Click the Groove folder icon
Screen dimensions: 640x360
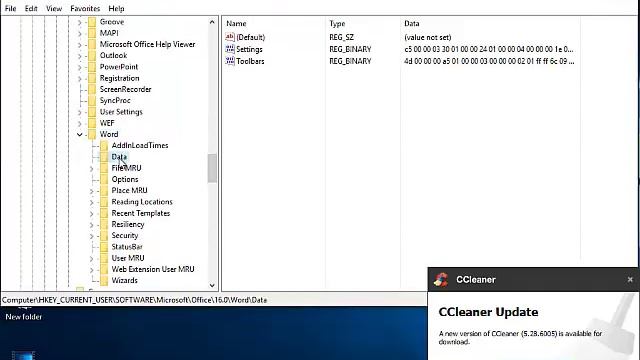(92, 22)
